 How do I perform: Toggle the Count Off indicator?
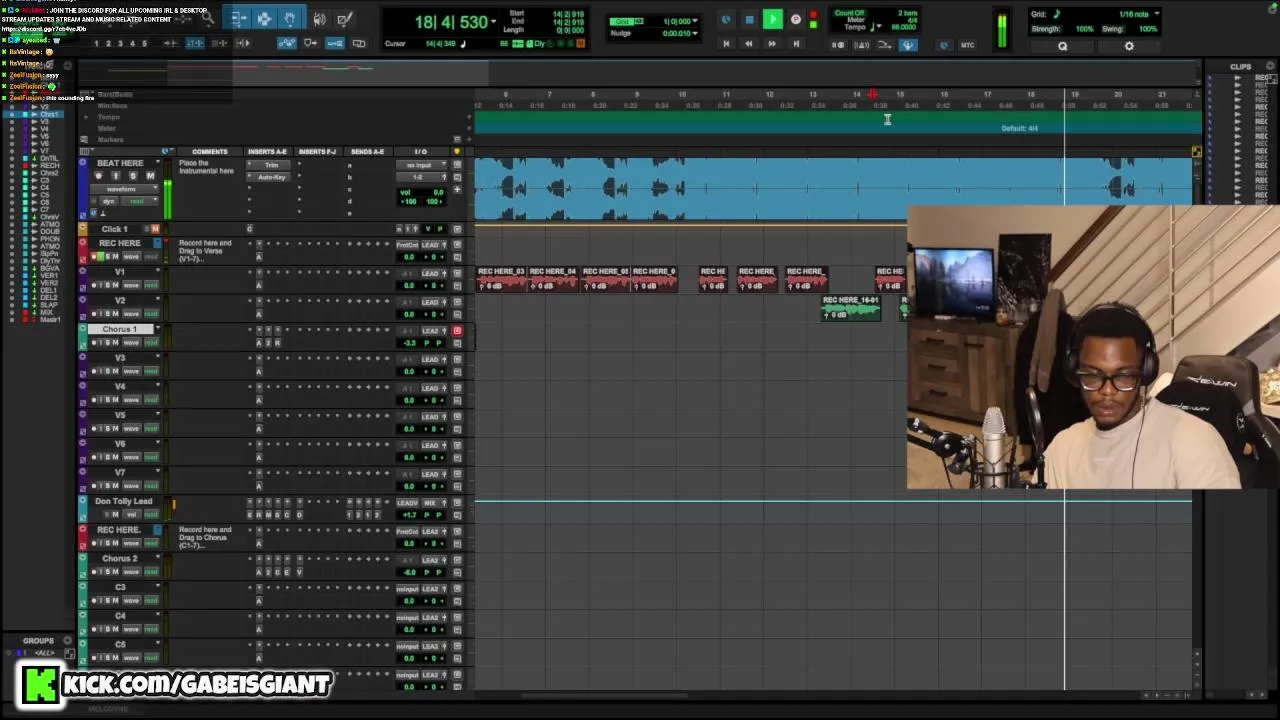[x=850, y=13]
